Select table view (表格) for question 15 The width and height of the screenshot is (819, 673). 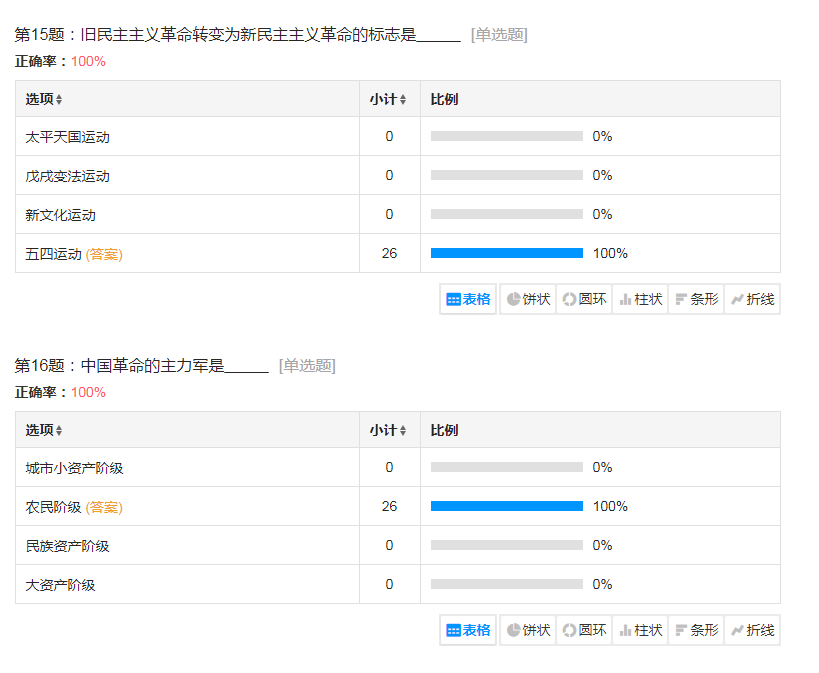[468, 299]
